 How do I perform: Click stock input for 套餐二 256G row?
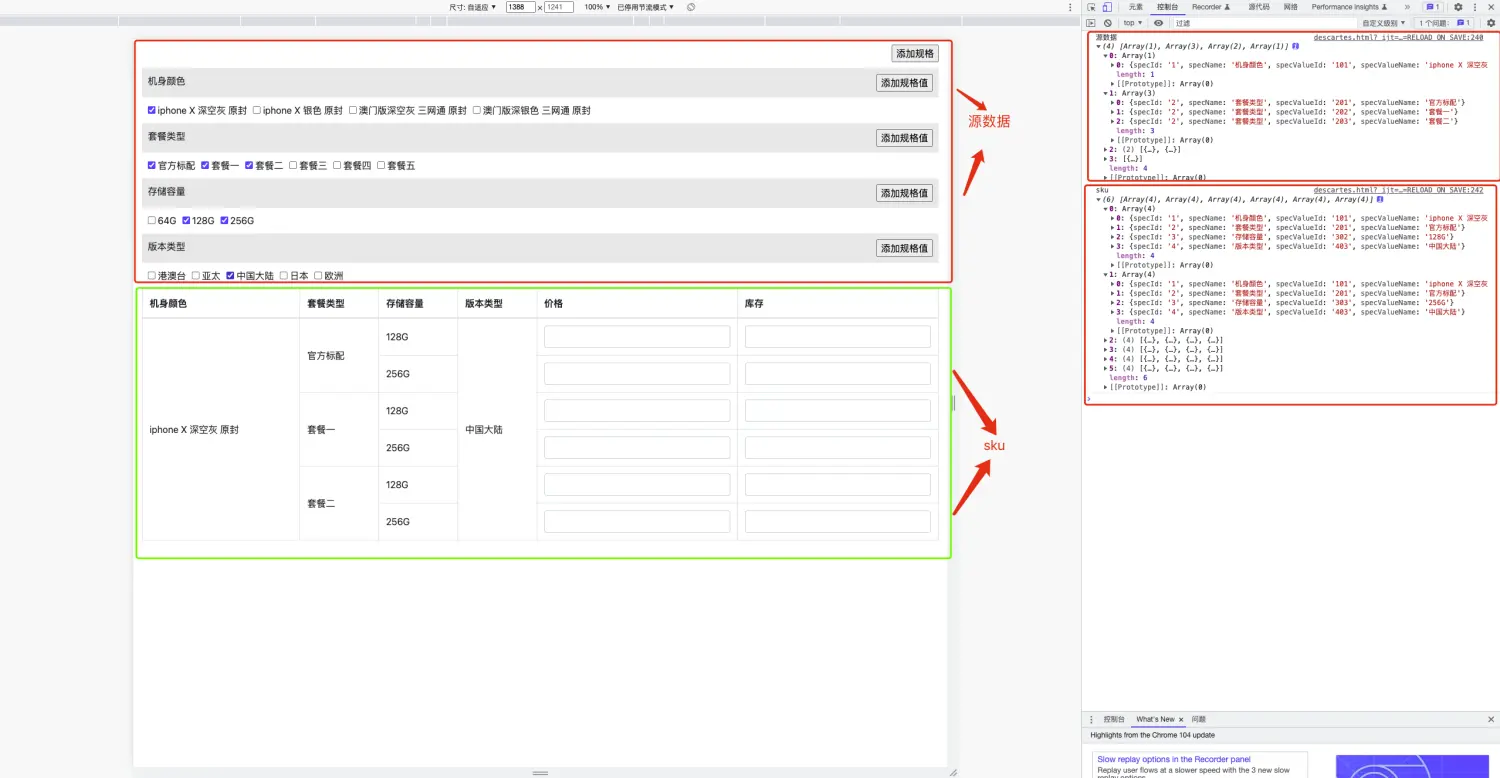pos(838,522)
